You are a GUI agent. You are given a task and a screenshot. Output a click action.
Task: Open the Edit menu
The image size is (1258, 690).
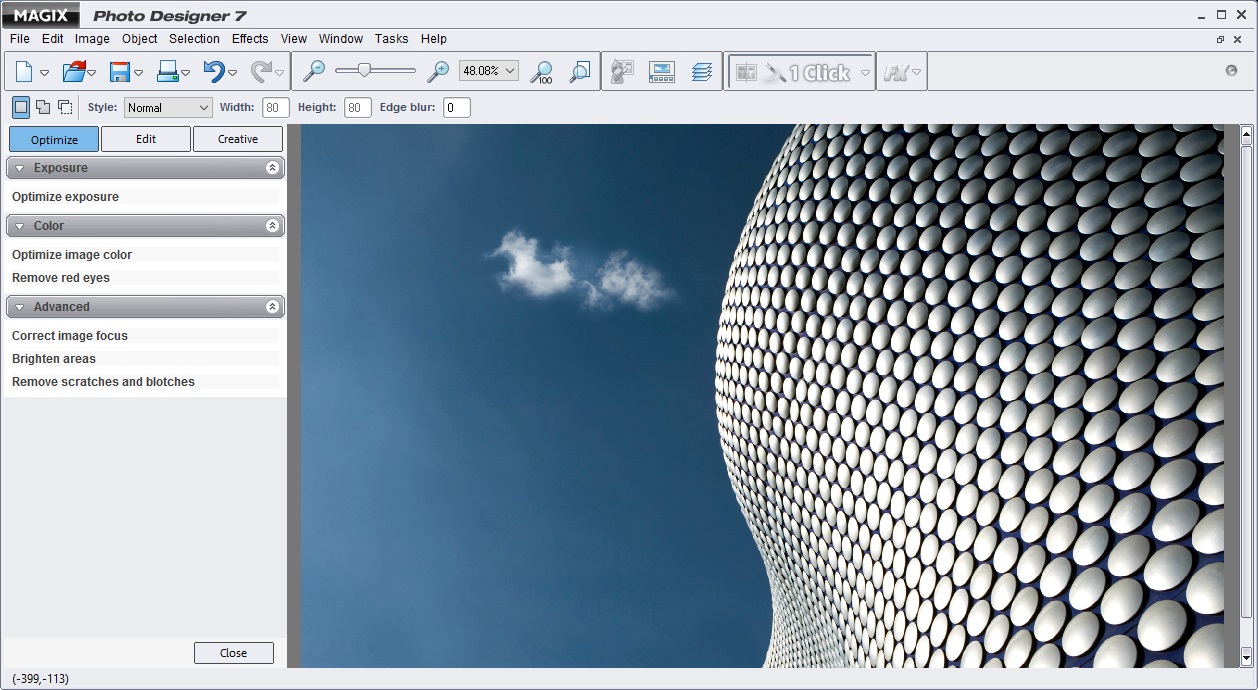52,39
